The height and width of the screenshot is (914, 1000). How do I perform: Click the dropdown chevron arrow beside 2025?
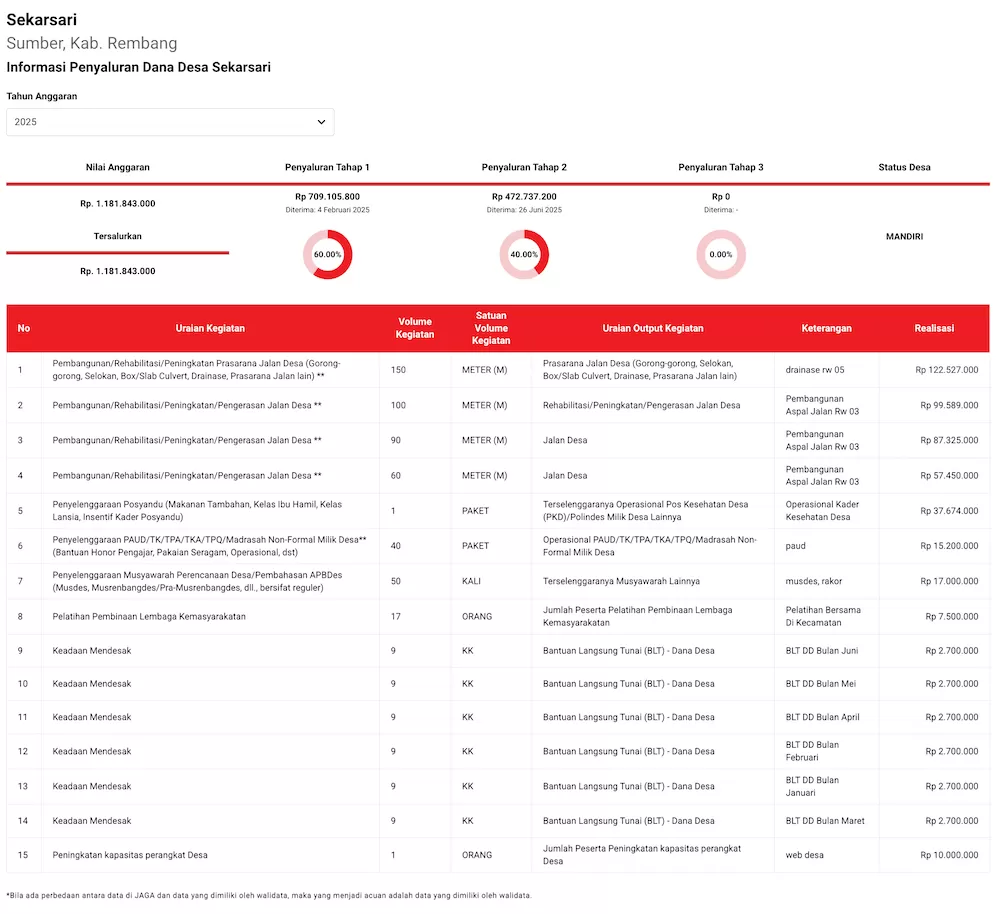321,122
